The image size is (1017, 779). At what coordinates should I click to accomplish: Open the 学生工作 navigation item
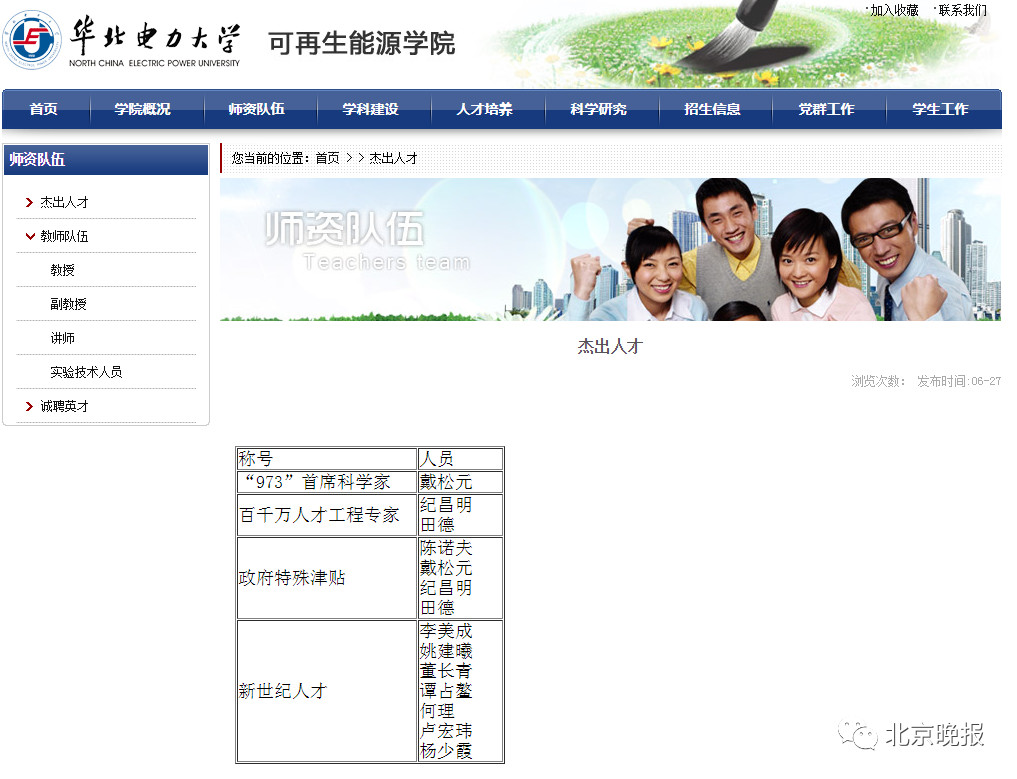[x=940, y=110]
